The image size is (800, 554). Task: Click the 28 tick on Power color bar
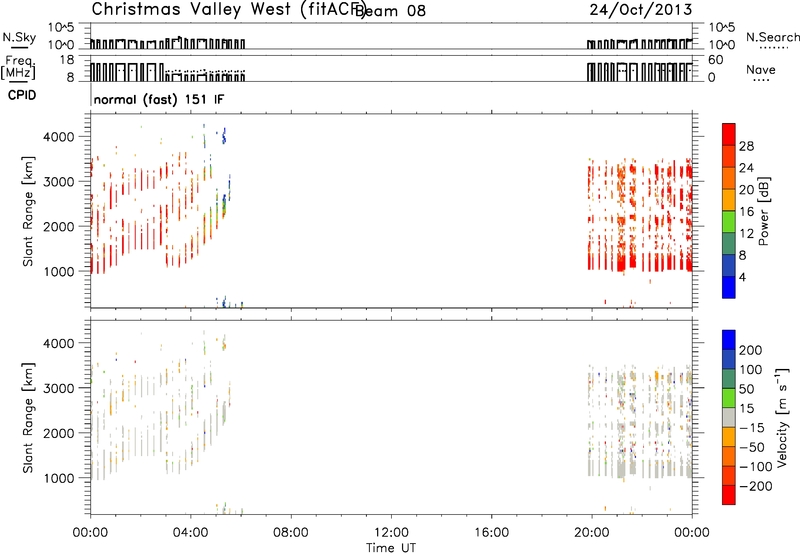tap(746, 146)
